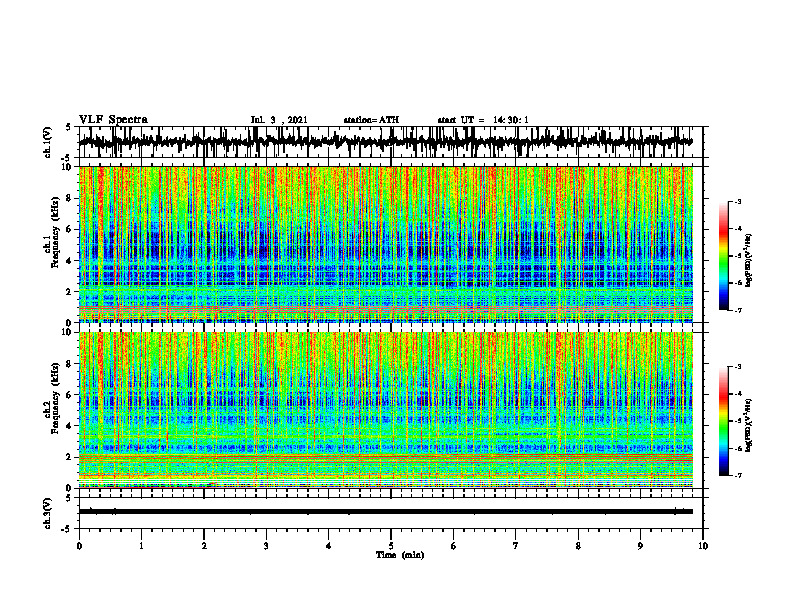Click the ch.2 color bar "-3" label
This screenshot has height=612, width=792.
tap(737, 367)
